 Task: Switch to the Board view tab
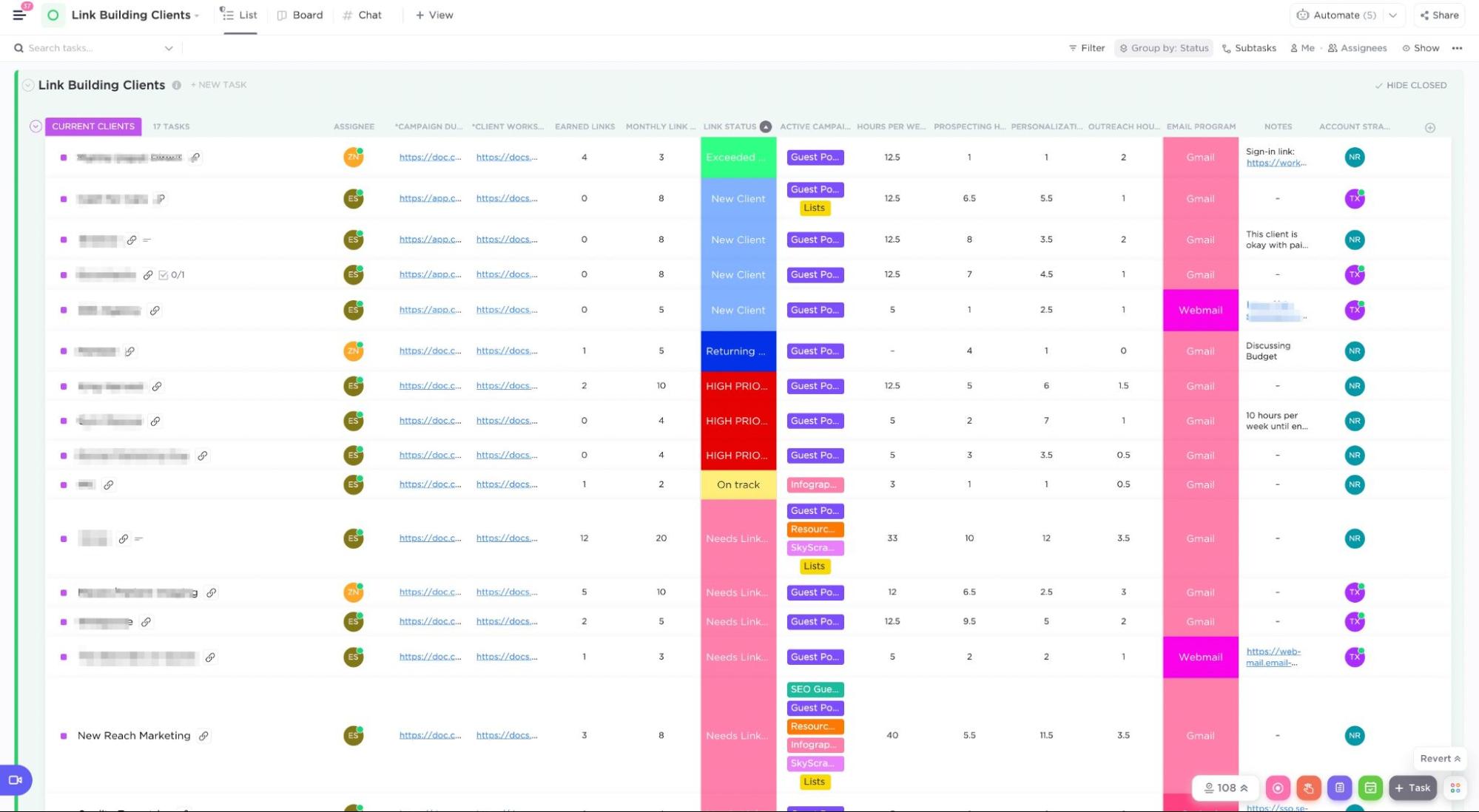pyautogui.click(x=300, y=15)
